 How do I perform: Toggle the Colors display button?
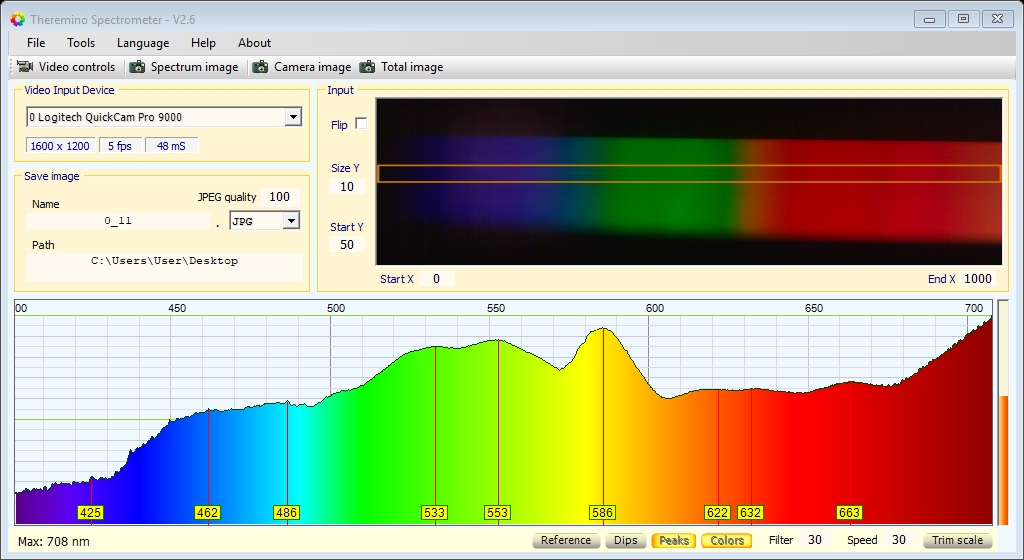tap(726, 541)
